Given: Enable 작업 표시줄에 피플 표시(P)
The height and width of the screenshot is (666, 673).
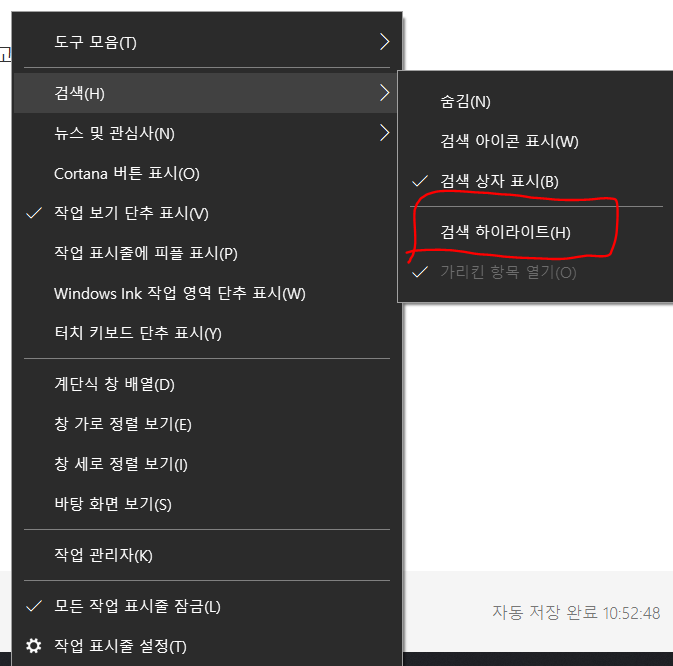Looking at the screenshot, I should coord(207,253).
